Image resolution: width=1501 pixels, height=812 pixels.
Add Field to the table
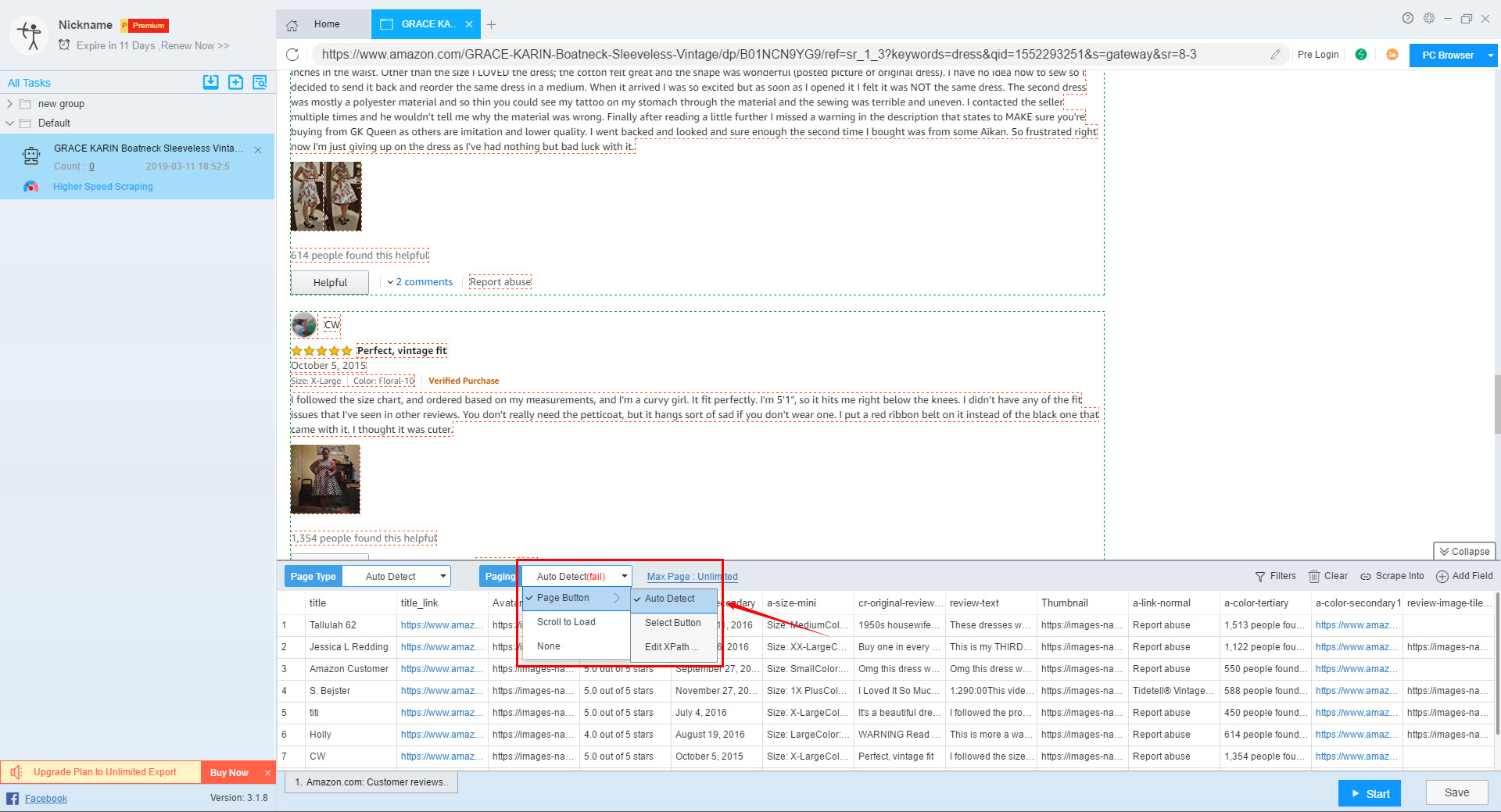1464,576
